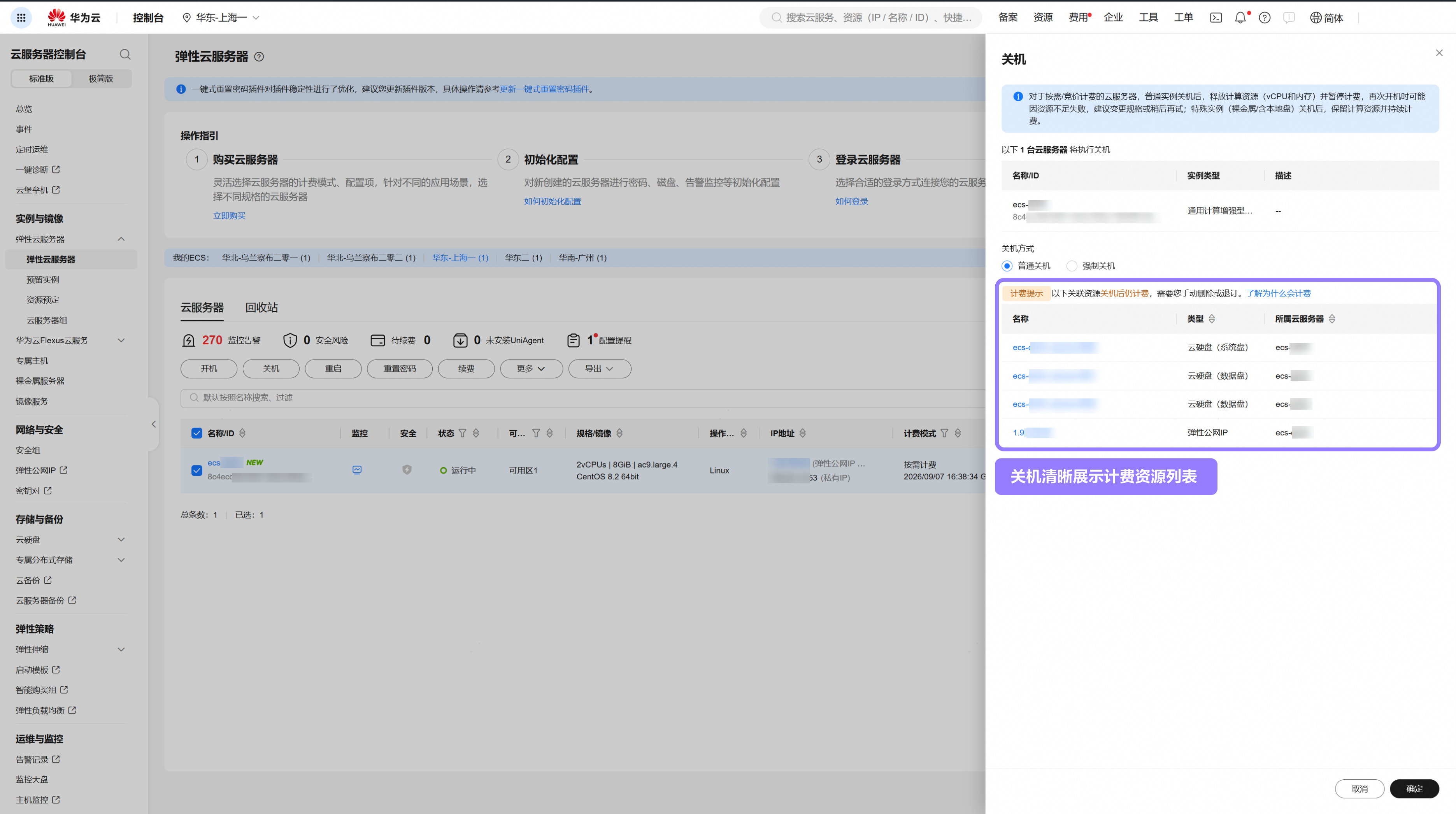Collapse the 弹性云服务器 sidebar group
Screen dimensions: 1456x814
pos(121,239)
